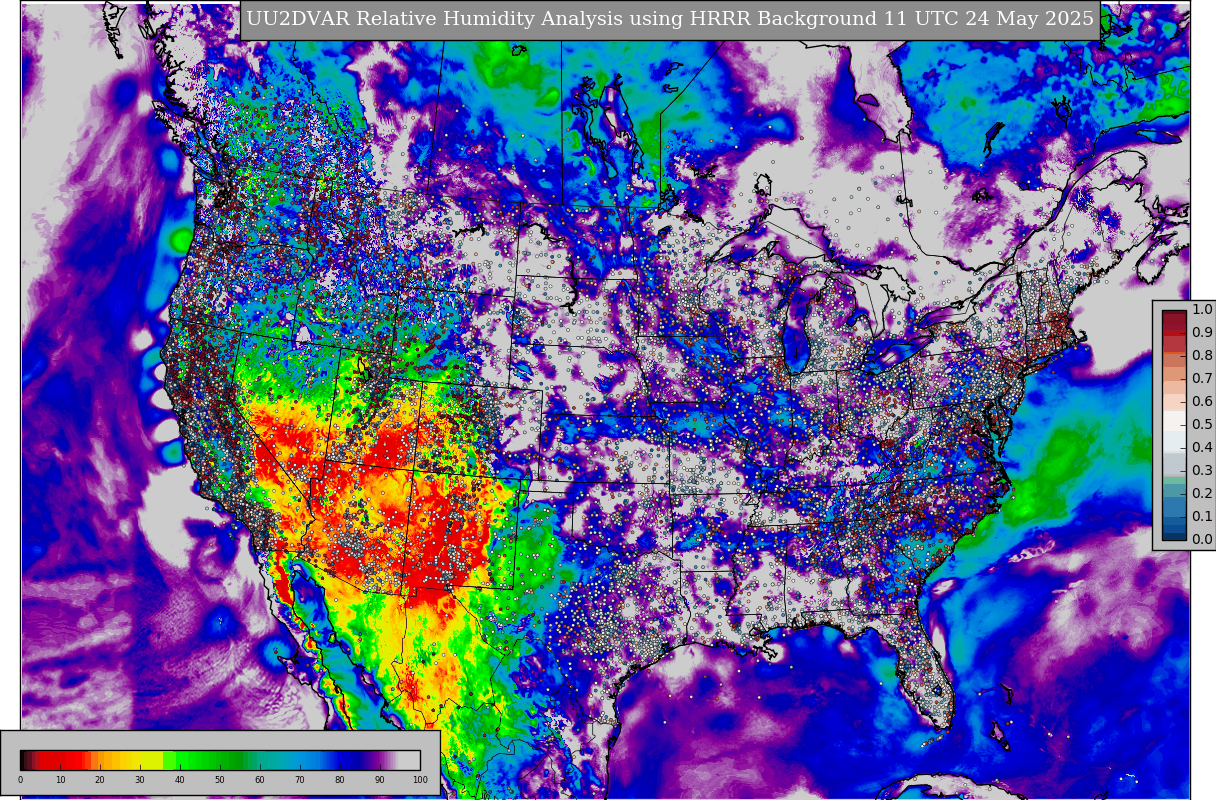Screen dimensions: 1216x800
Task: Click the 0.8 label on right colorbar
Action: pyautogui.click(x=1202, y=355)
